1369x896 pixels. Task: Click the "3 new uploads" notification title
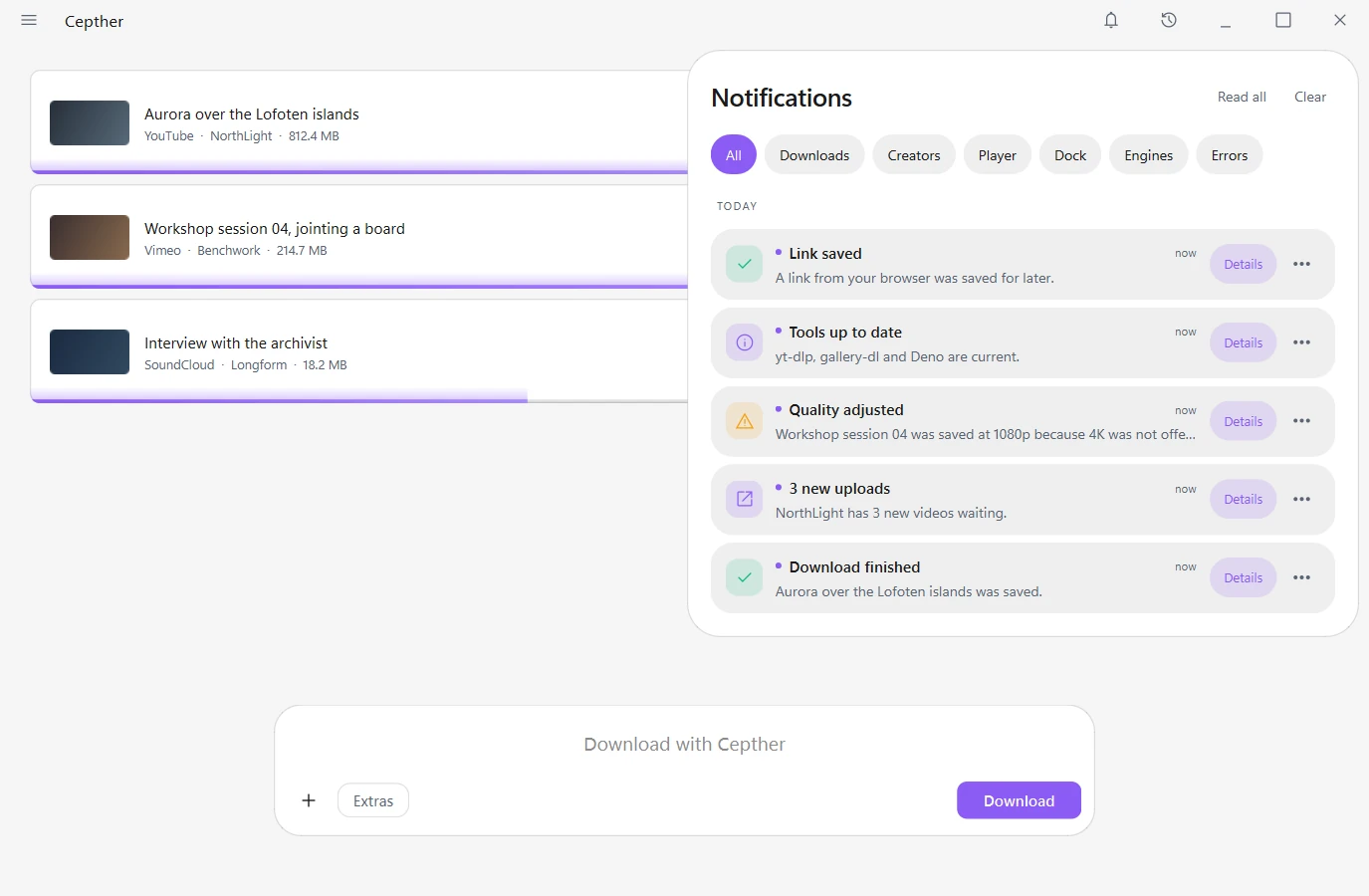(839, 488)
